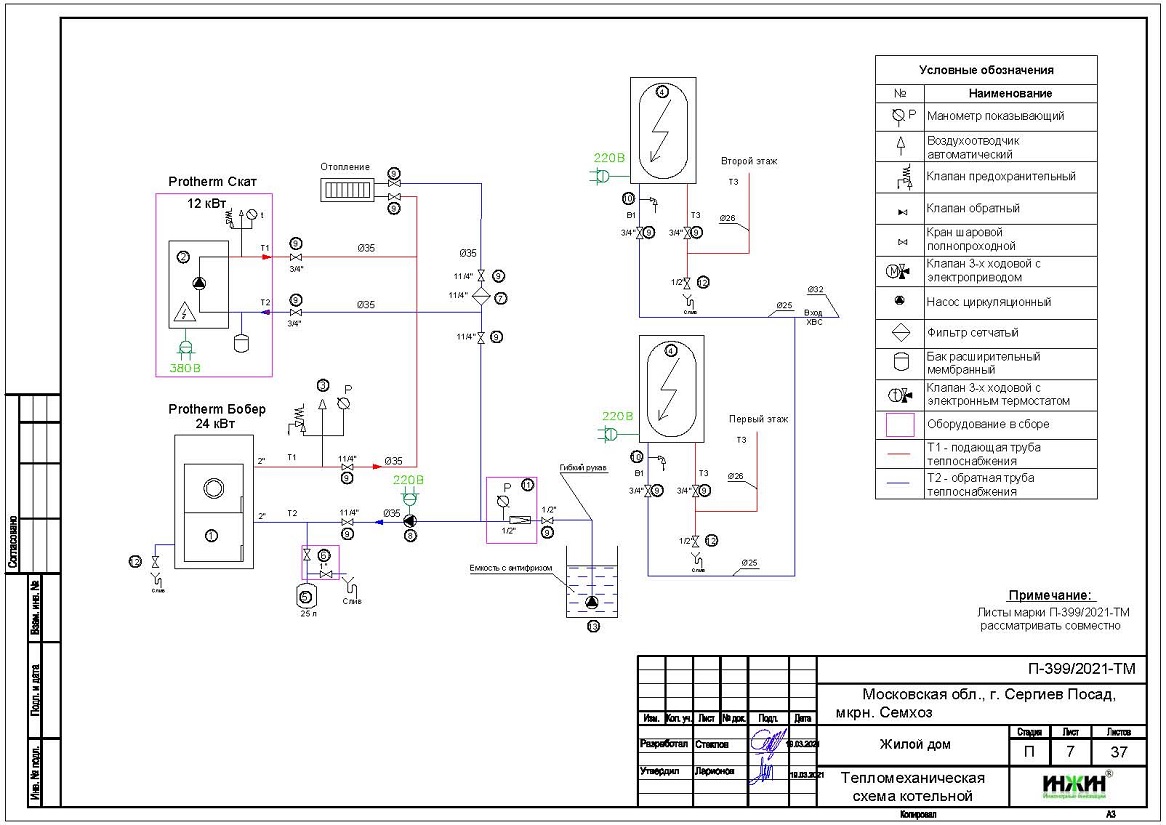
Task: Select the Второй этаж label
Action: click(748, 161)
